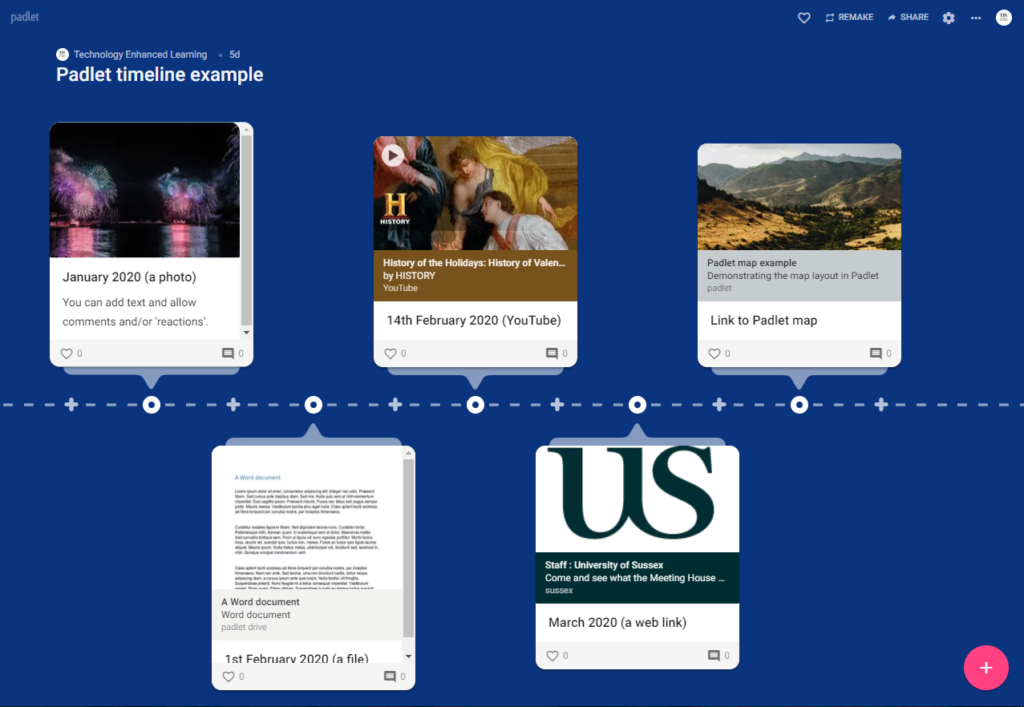
Task: Click the January 2020 (a photo) title
Action: (129, 277)
